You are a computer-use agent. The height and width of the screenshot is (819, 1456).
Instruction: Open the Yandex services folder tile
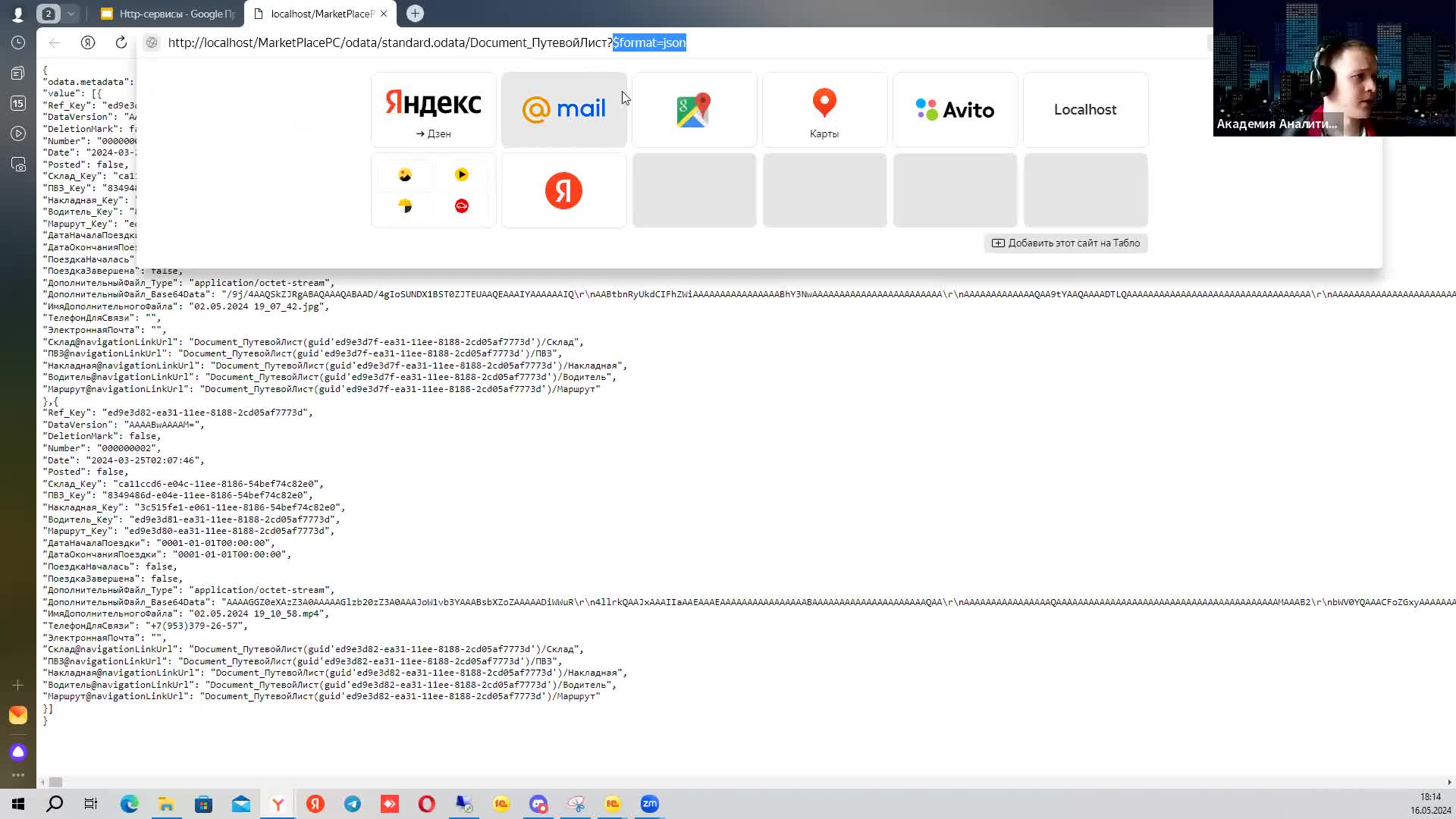click(434, 190)
